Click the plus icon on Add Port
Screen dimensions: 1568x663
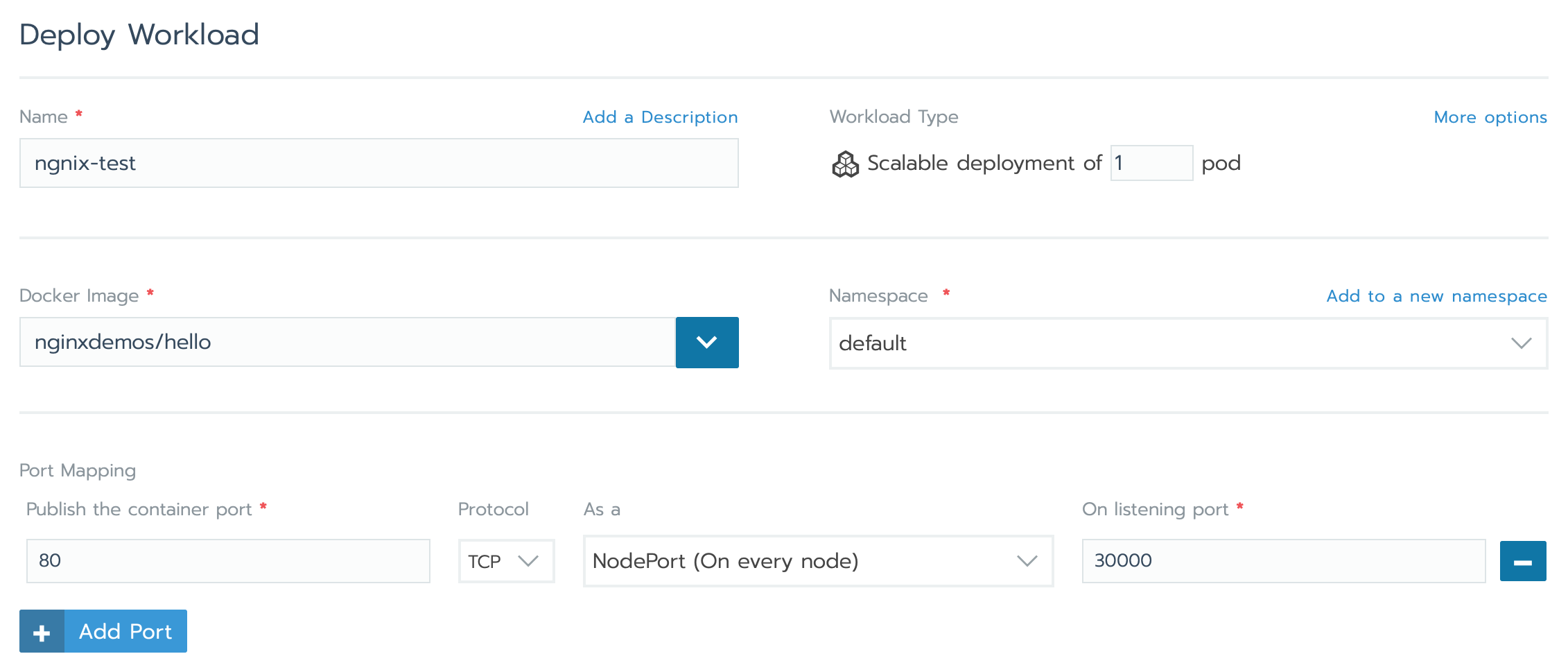[42, 632]
